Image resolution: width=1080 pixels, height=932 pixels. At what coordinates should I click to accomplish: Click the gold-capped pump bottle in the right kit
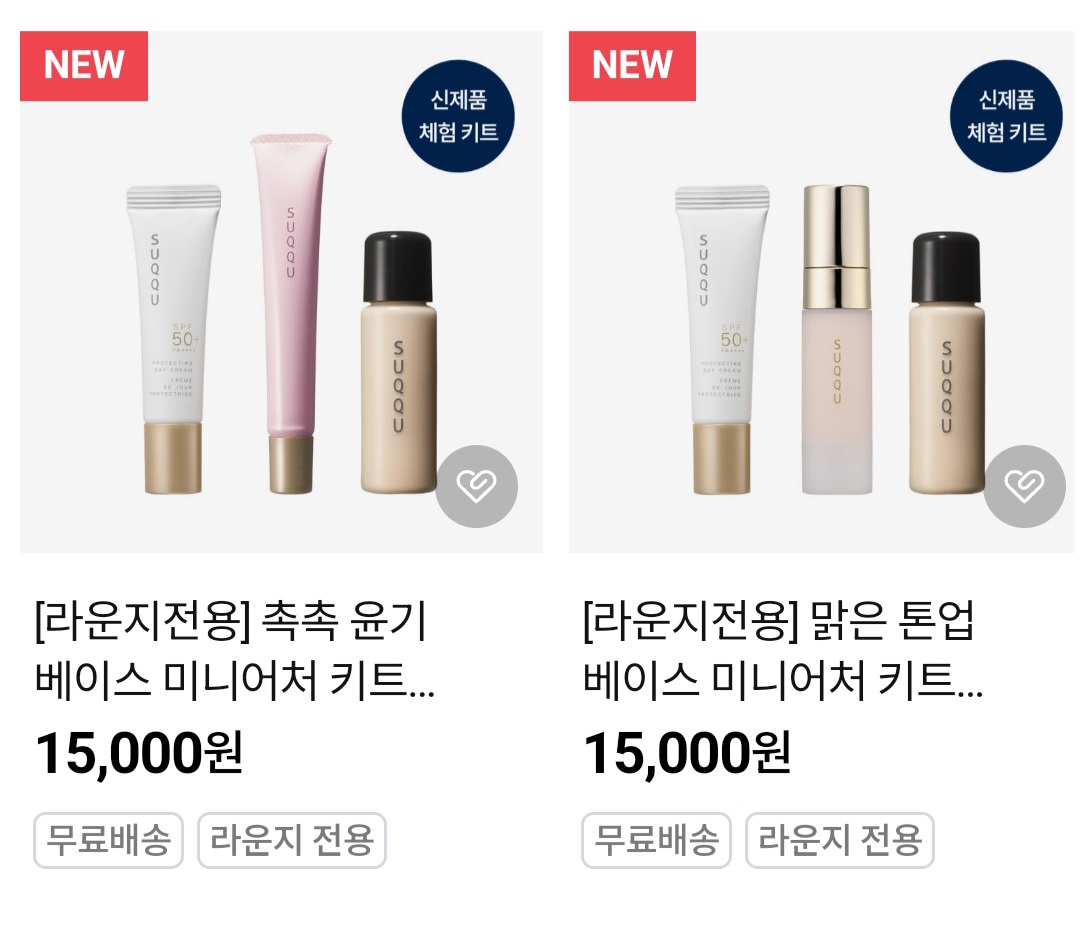click(837, 339)
